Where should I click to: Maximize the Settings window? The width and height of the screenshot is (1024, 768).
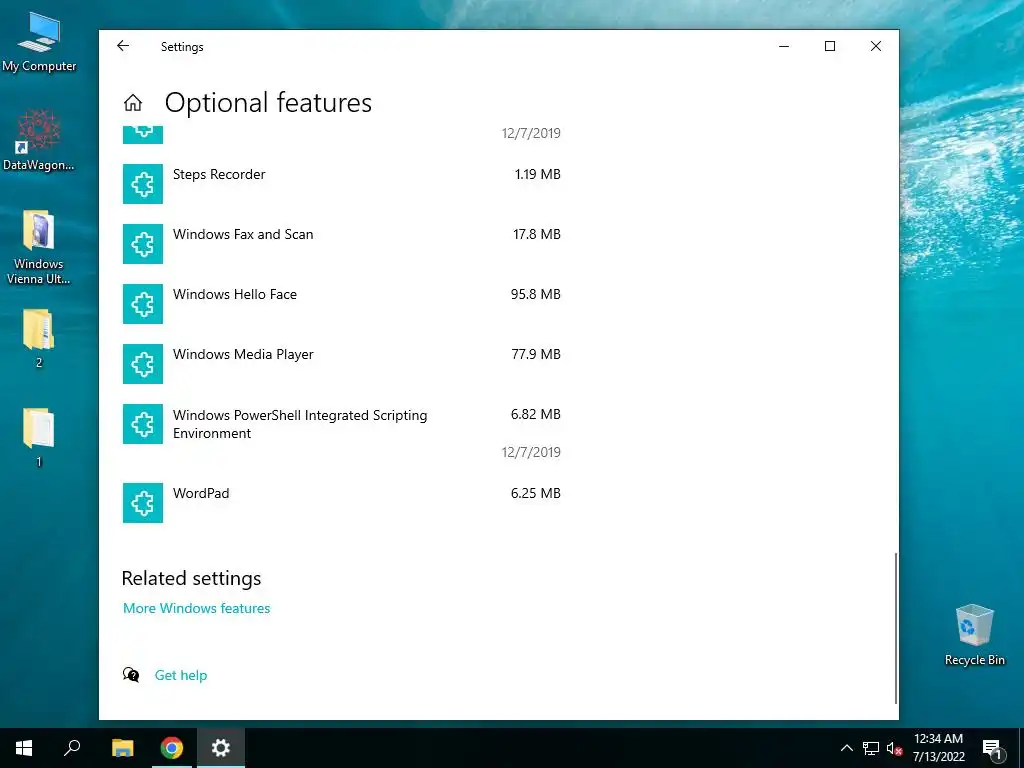pyautogui.click(x=829, y=46)
